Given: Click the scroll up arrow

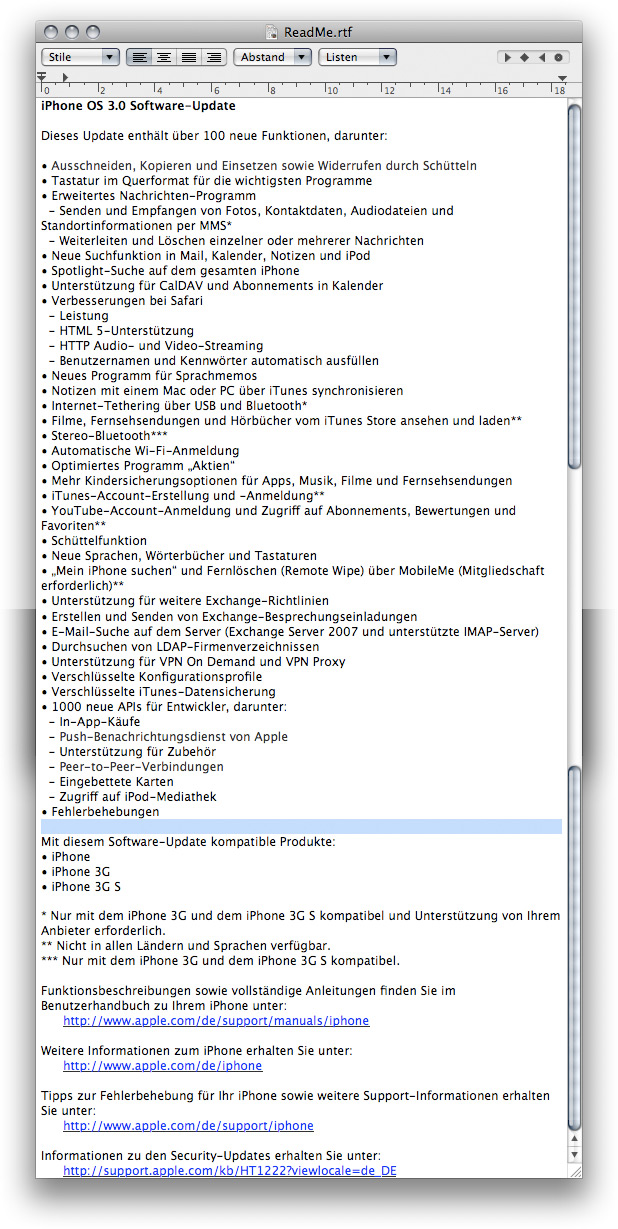Looking at the screenshot, I should 574,1139.
